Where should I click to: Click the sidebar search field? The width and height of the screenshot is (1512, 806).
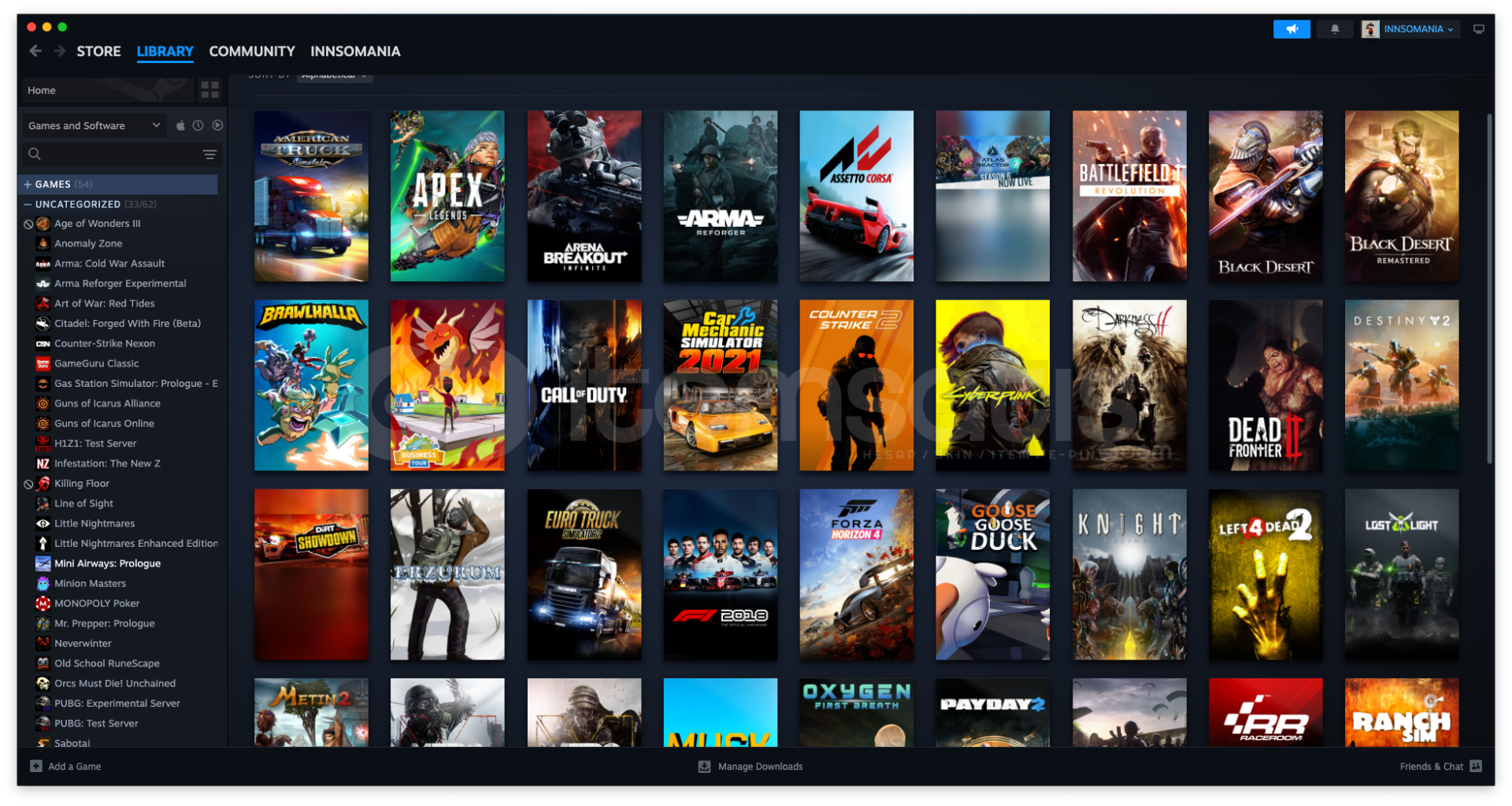pyautogui.click(x=120, y=154)
